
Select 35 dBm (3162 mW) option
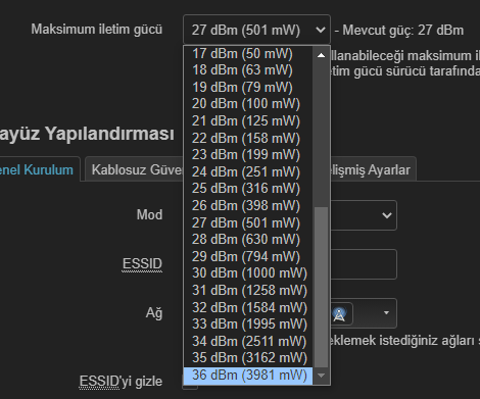click(x=248, y=358)
